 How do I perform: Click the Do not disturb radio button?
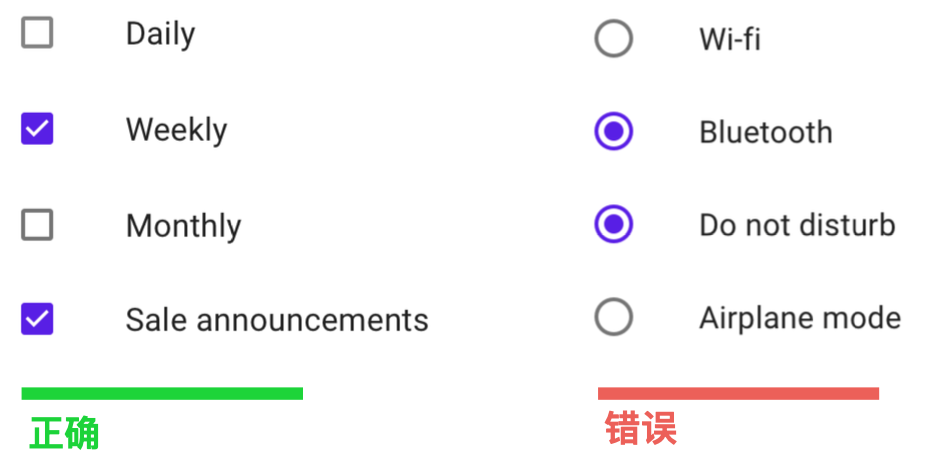pyautogui.click(x=613, y=224)
